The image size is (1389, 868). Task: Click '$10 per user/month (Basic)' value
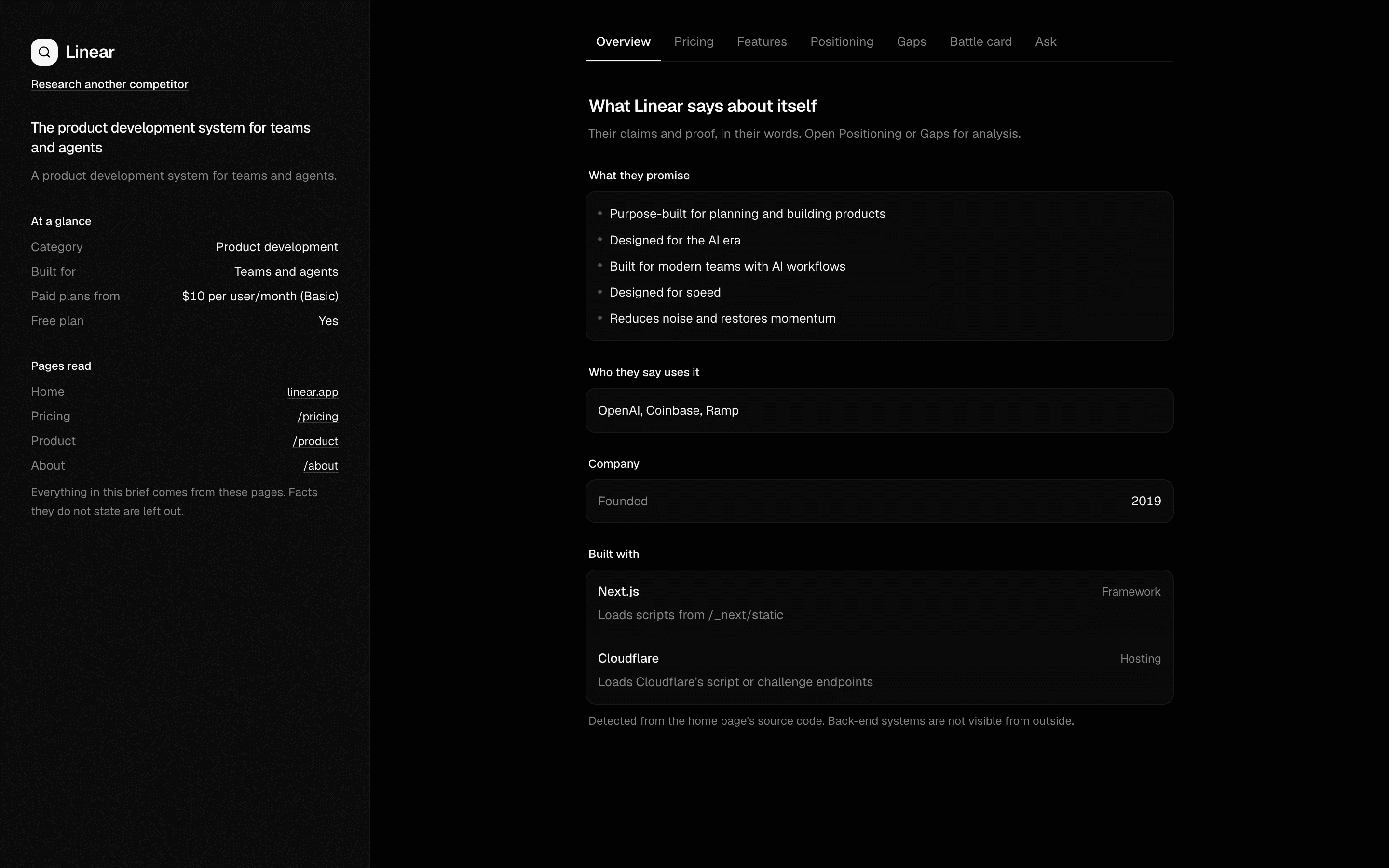pyautogui.click(x=260, y=297)
